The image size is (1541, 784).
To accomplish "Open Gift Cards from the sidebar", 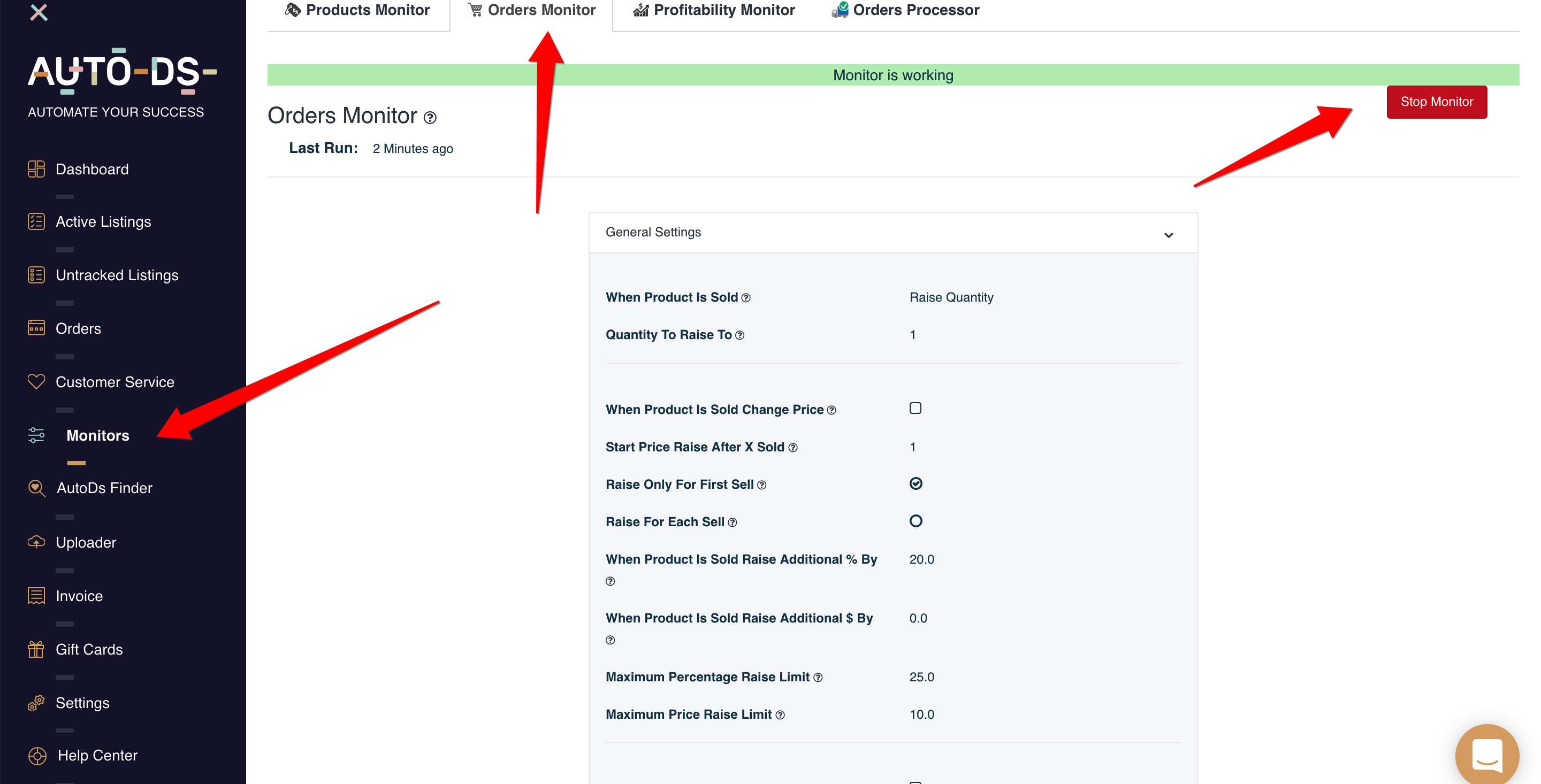I will 89,649.
